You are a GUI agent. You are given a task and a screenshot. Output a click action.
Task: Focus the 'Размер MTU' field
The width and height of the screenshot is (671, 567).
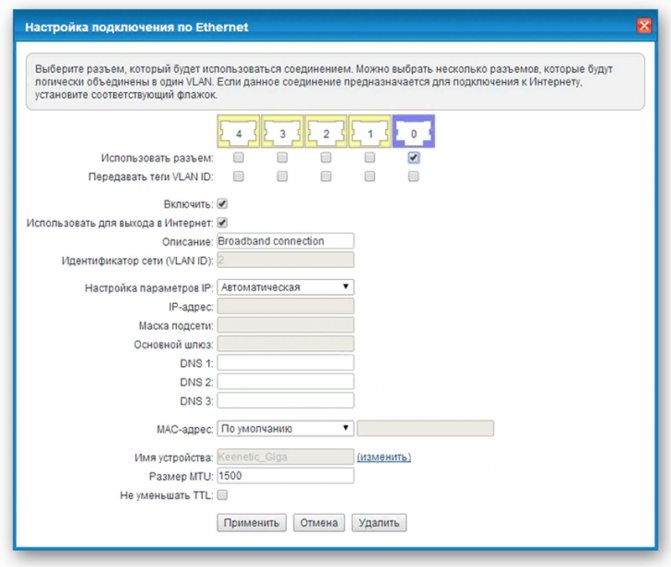pyautogui.click(x=285, y=476)
